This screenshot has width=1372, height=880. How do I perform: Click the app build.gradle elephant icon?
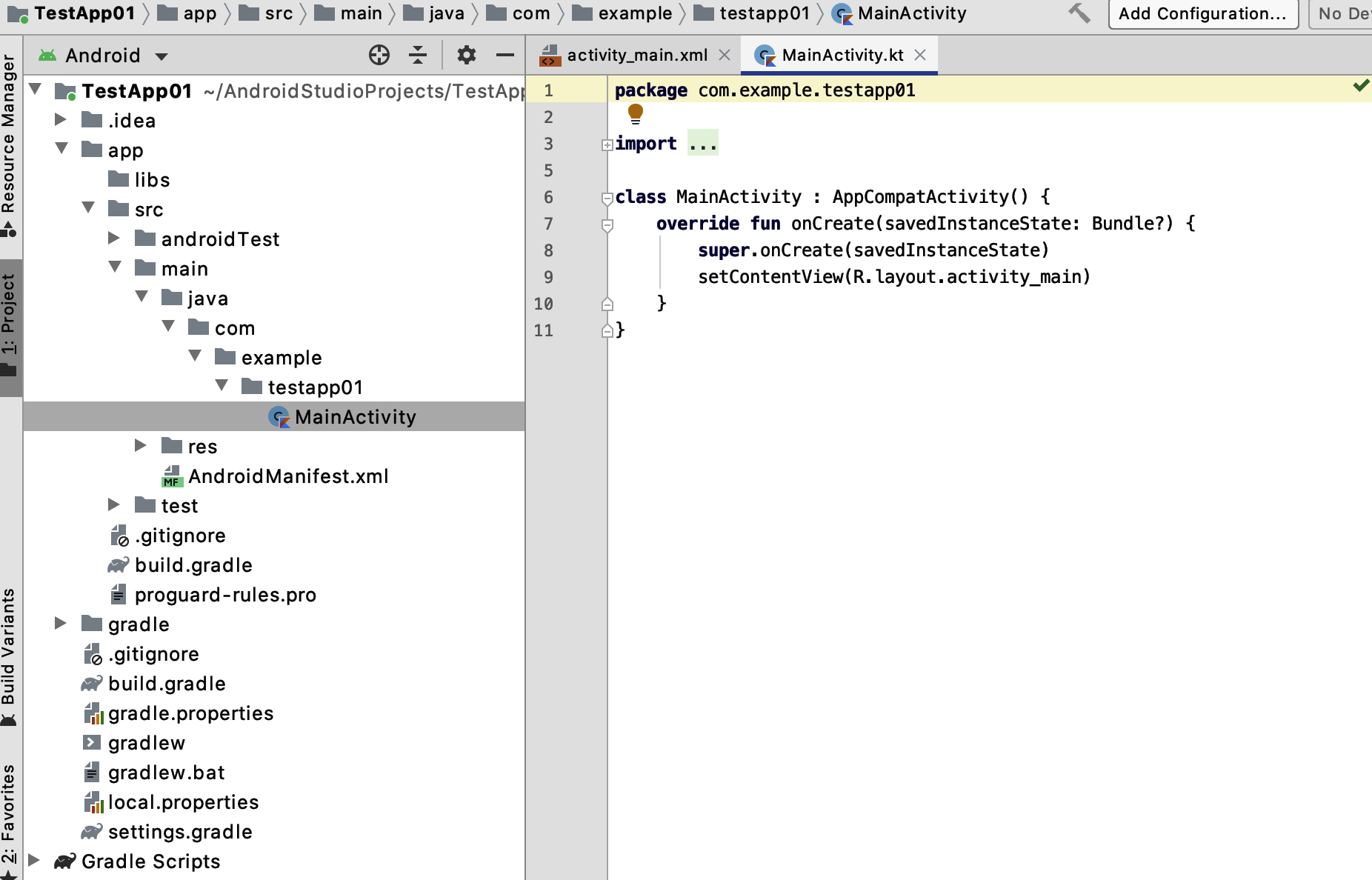click(119, 565)
